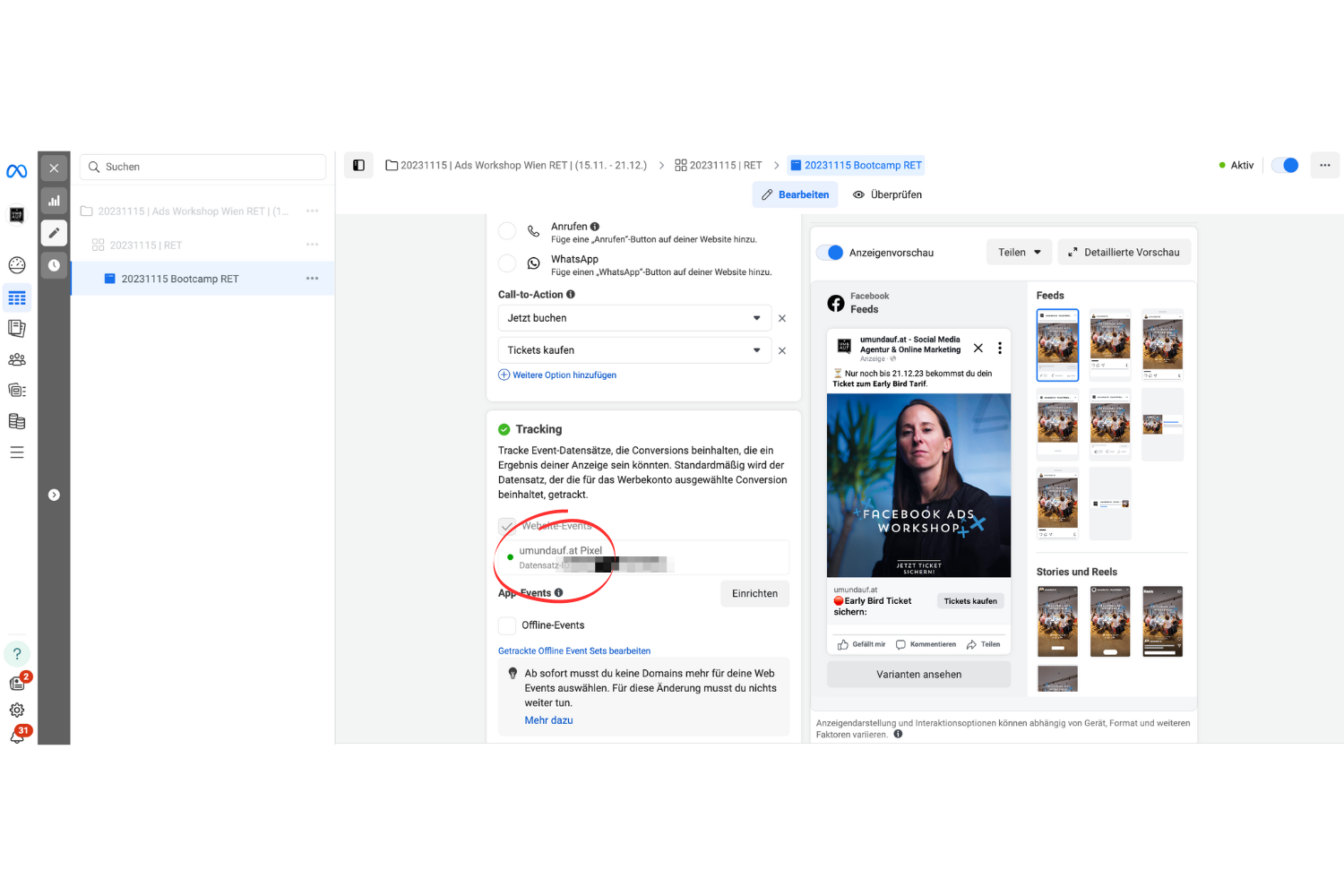
Task: Open the all tools hamburger menu
Action: pyautogui.click(x=17, y=452)
